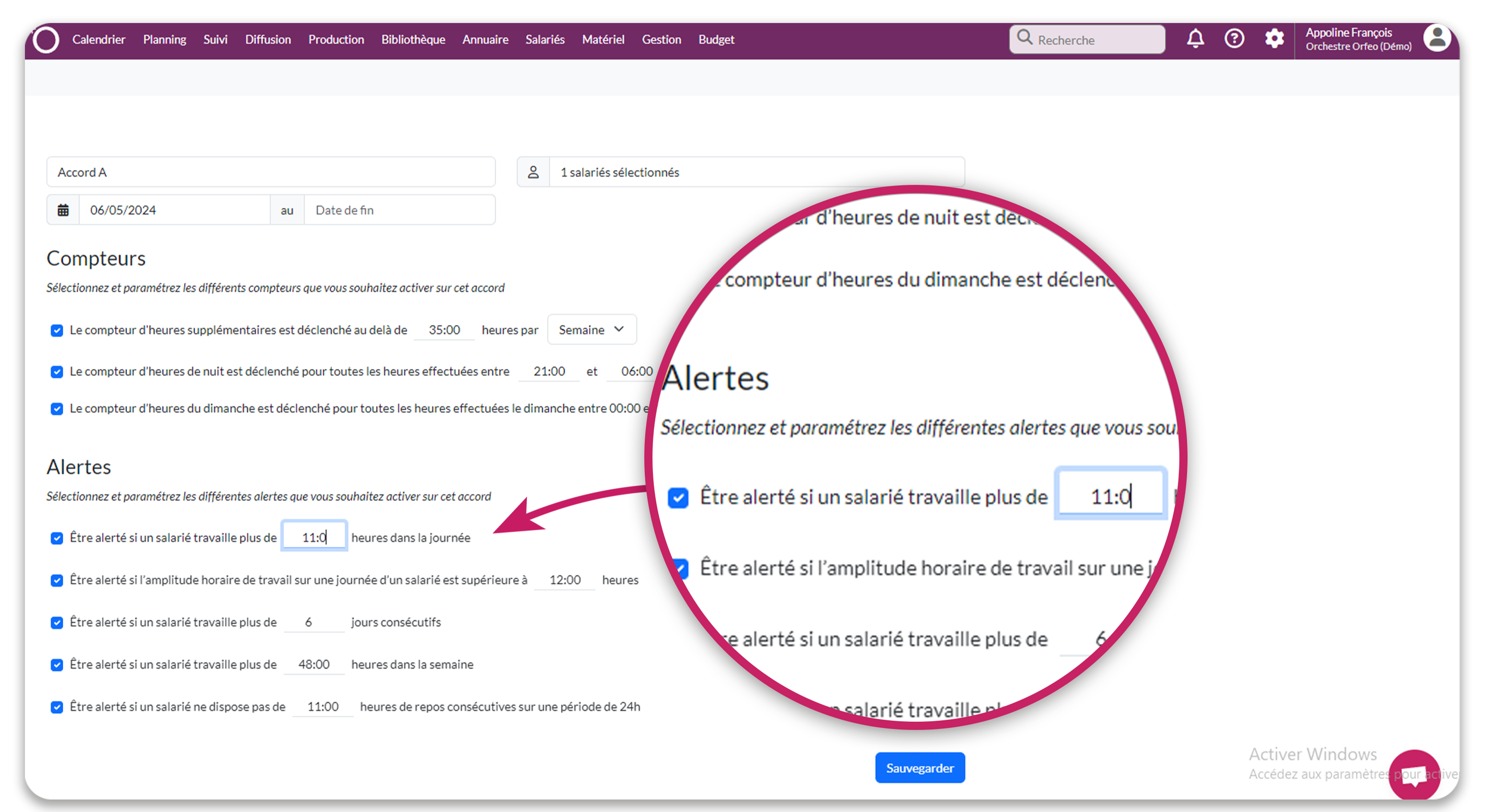Open the help question mark icon

coord(1234,39)
